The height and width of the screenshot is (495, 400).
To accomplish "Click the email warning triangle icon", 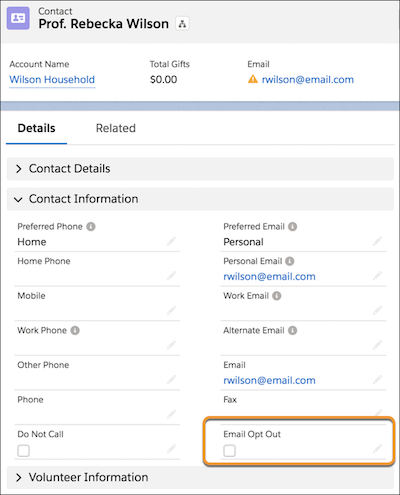I will 253,79.
